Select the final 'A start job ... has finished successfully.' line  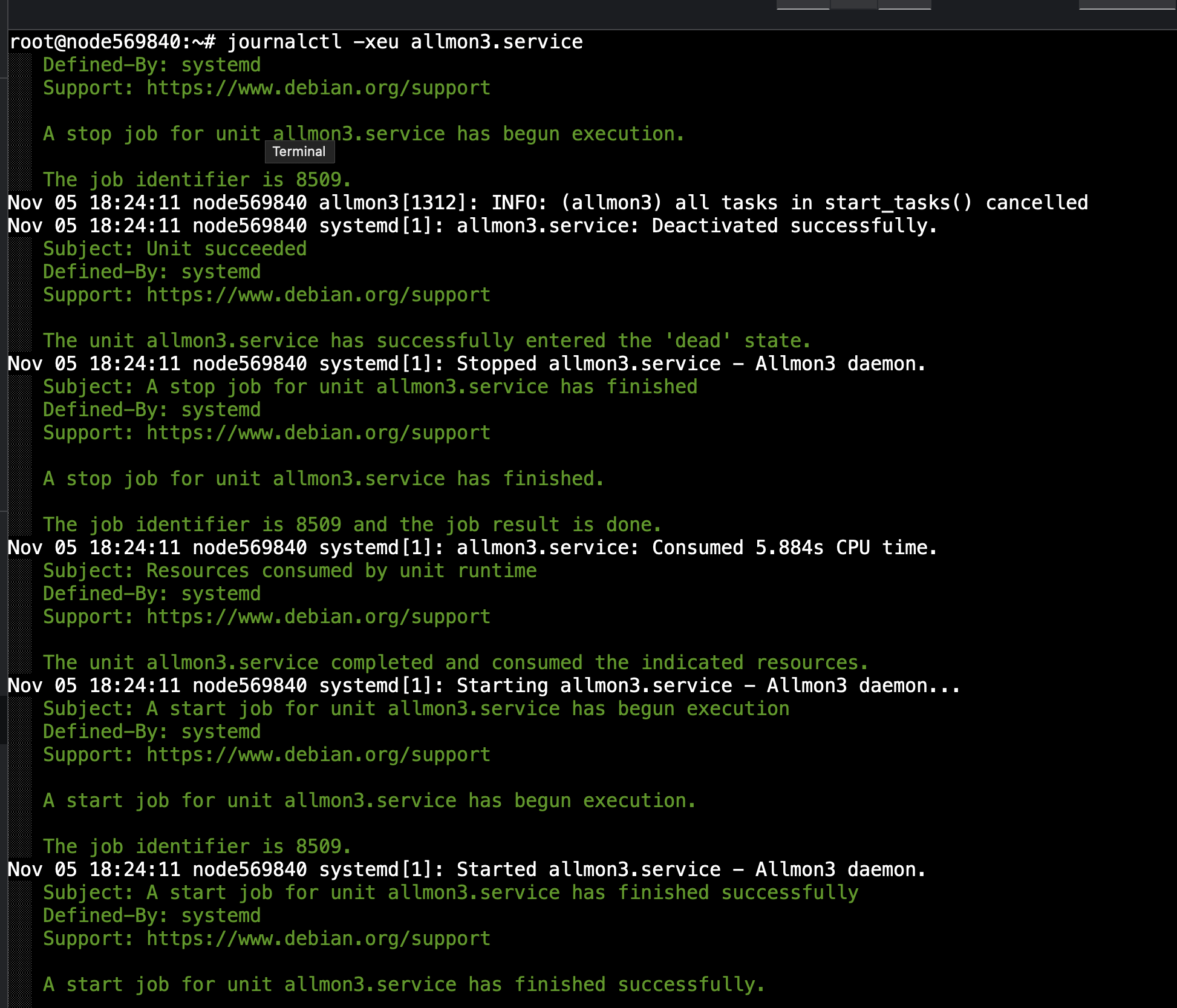click(404, 984)
